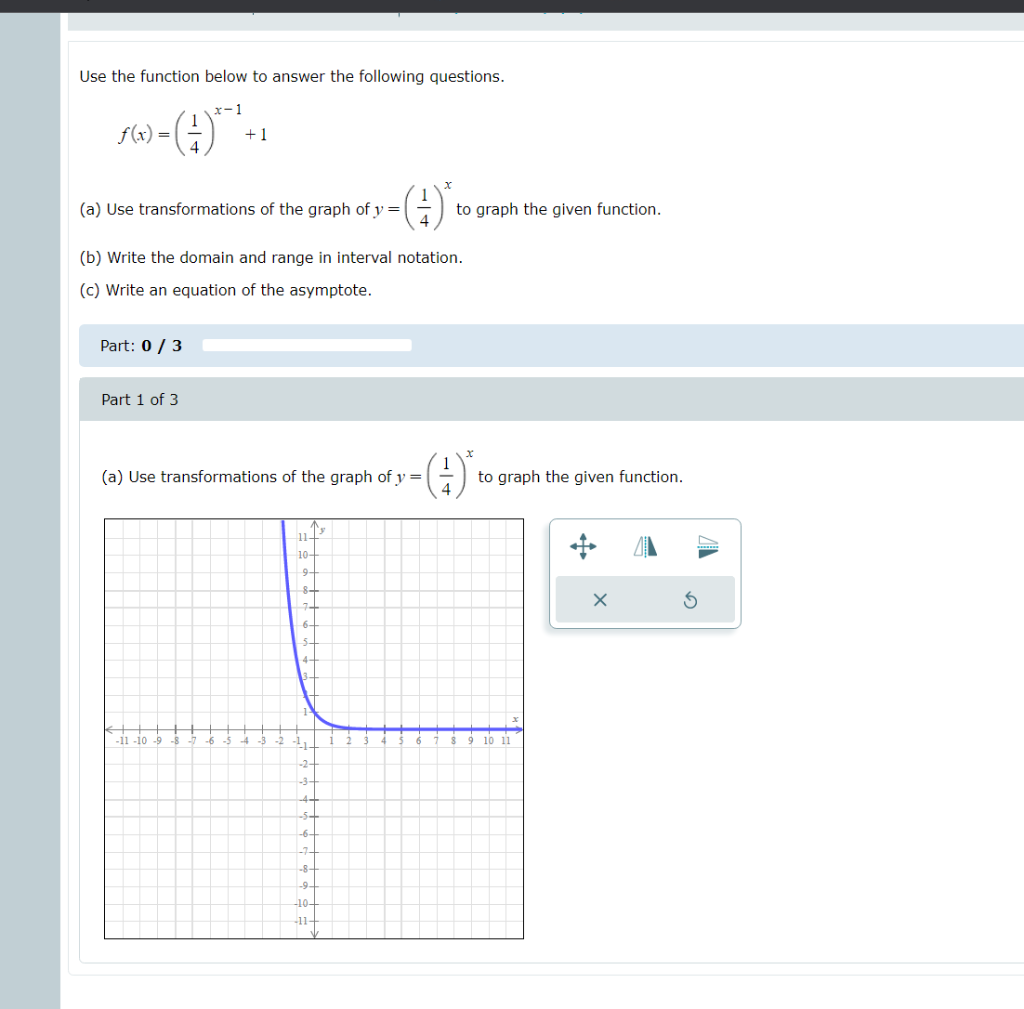The height and width of the screenshot is (1009, 1024).
Task: Click the X clear-graph icon
Action: pos(600,600)
